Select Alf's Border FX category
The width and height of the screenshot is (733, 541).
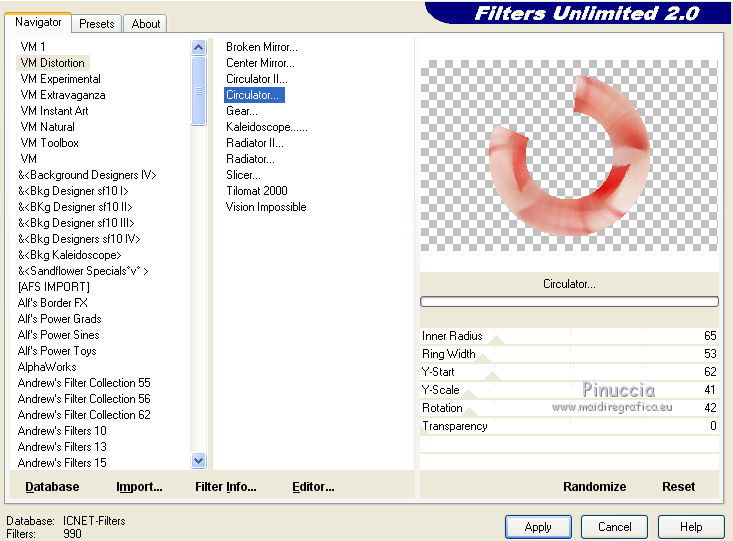[x=52, y=303]
